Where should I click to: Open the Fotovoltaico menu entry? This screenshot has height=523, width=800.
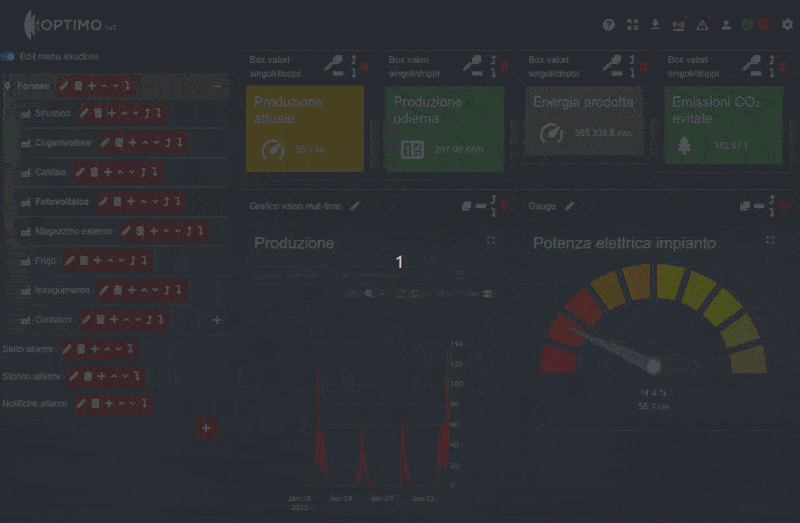pyautogui.click(x=62, y=202)
